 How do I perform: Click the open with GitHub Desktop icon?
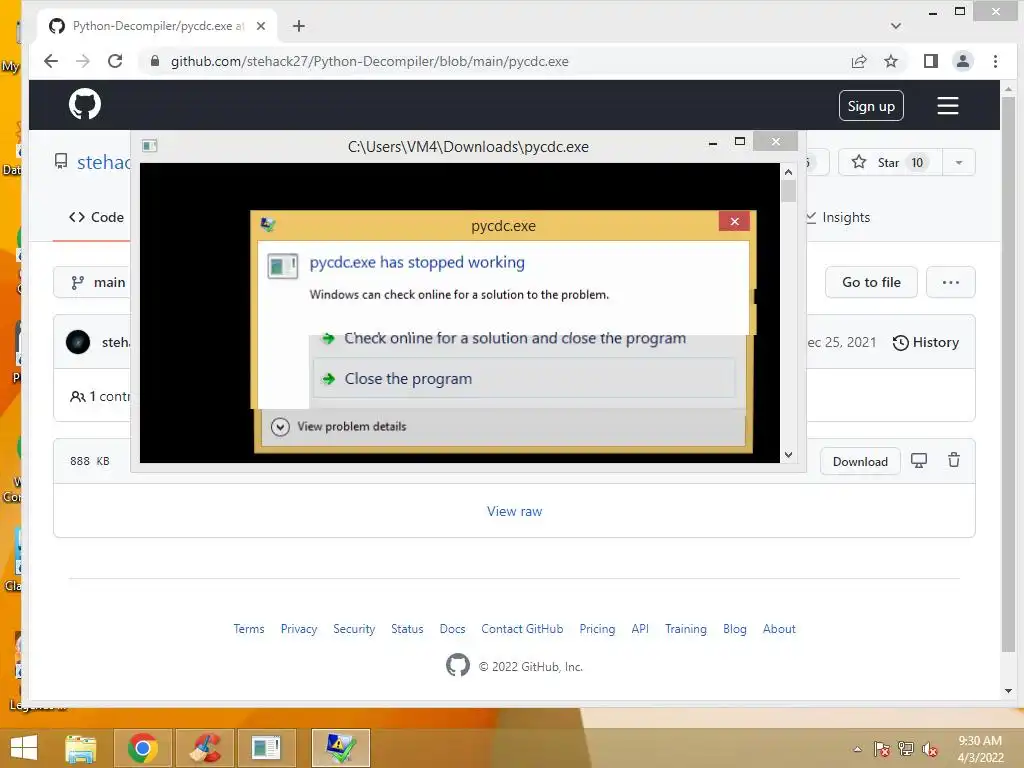click(919, 461)
